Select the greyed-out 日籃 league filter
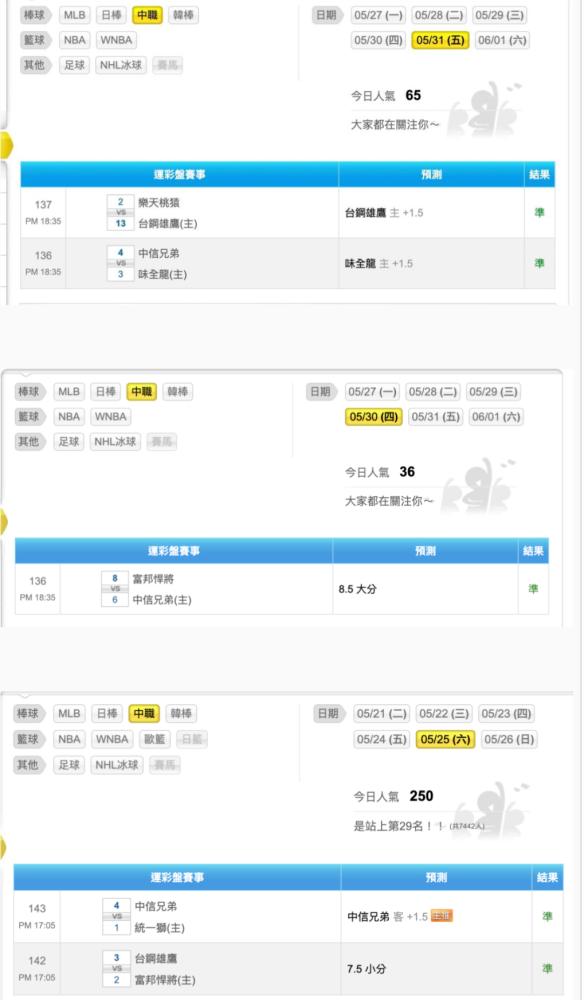Viewport: 588px width, 1000px height. point(191,739)
